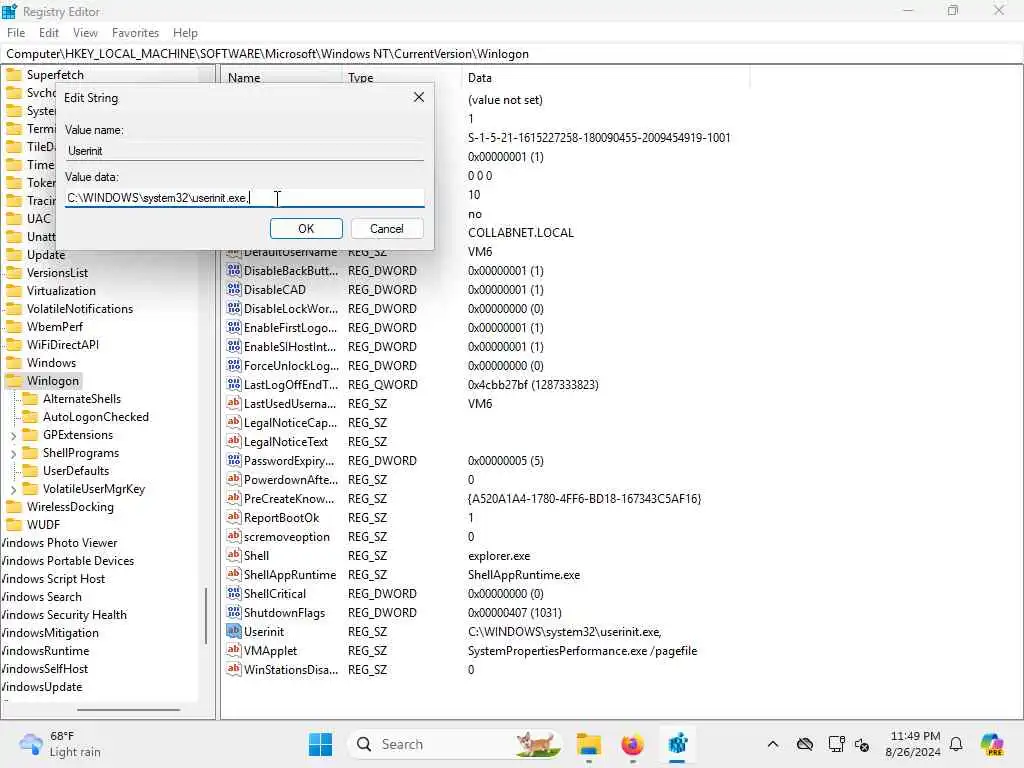
Task: Select the ForceUnlockLogon value icon
Action: (x=234, y=365)
